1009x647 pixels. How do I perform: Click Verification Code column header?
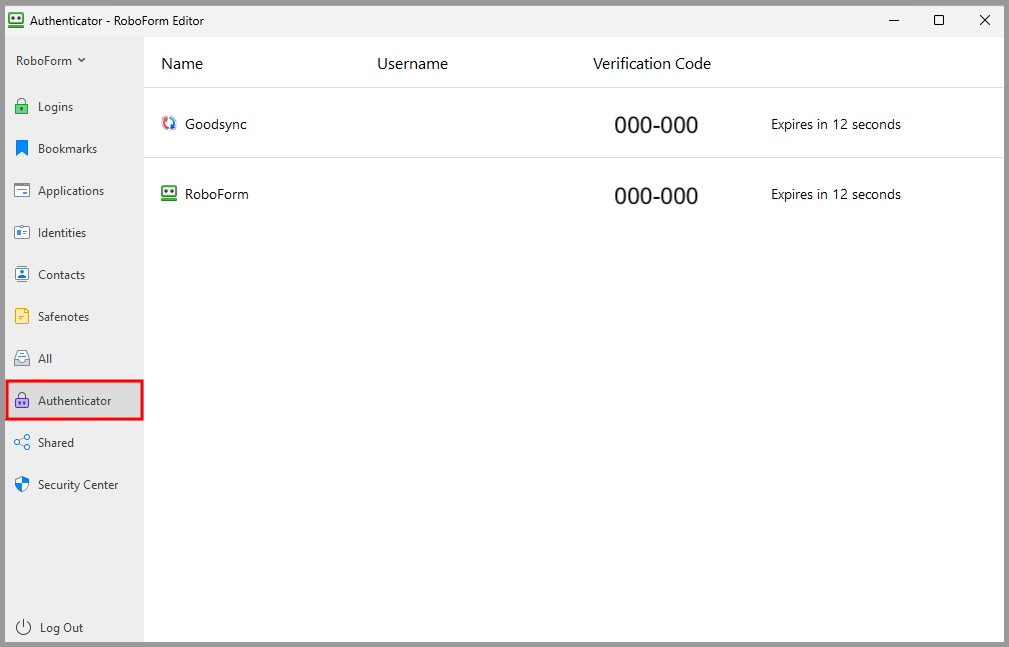pyautogui.click(x=652, y=64)
